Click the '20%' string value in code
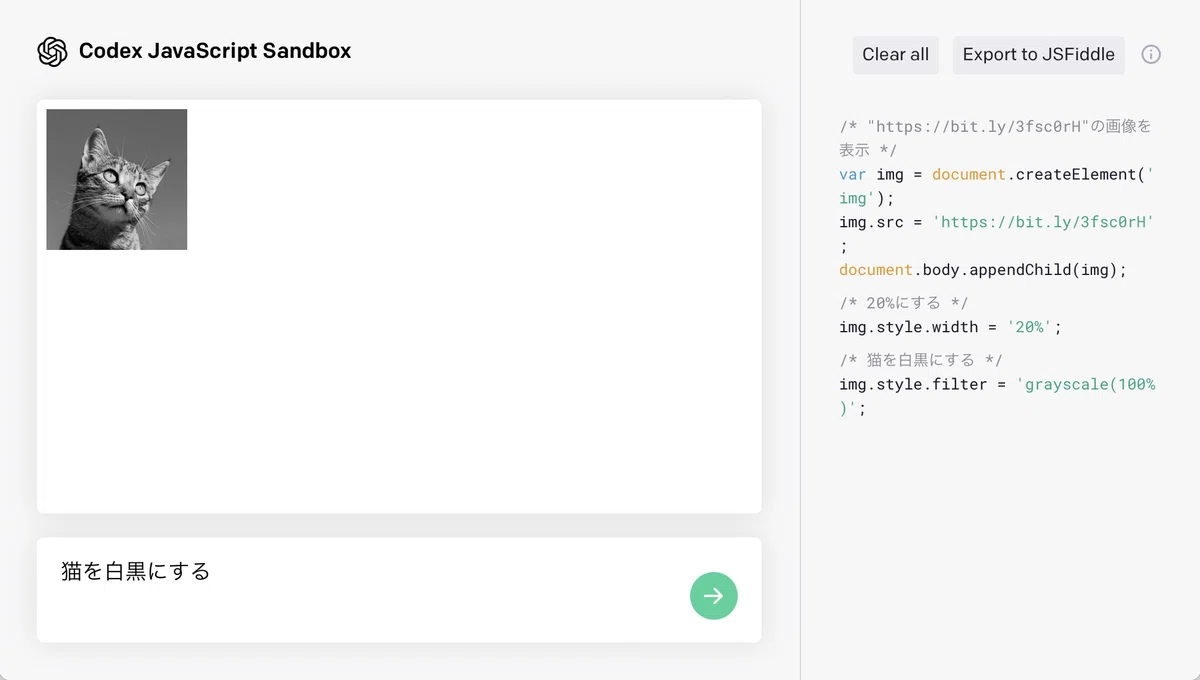The image size is (1200, 680). [x=1029, y=327]
